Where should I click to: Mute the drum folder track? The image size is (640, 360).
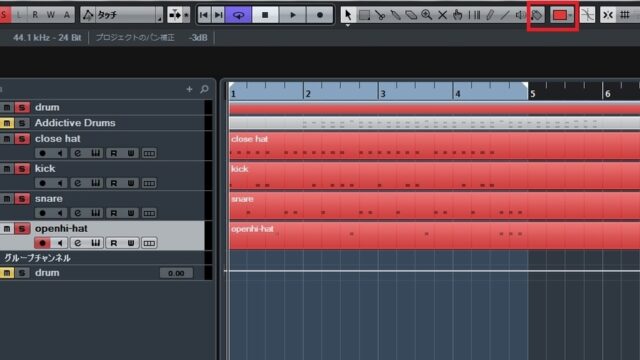pyautogui.click(x=7, y=107)
